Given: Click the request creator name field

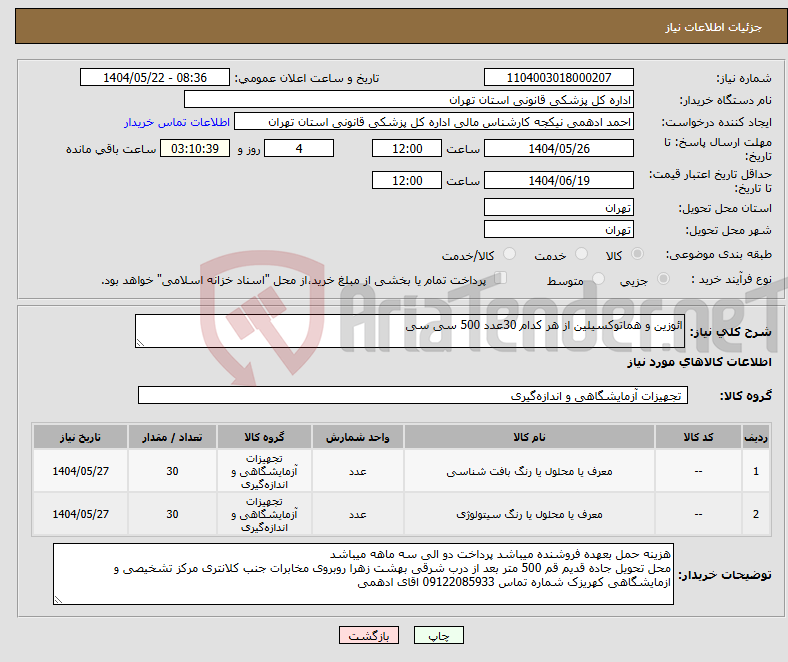Looking at the screenshot, I should point(434,122).
